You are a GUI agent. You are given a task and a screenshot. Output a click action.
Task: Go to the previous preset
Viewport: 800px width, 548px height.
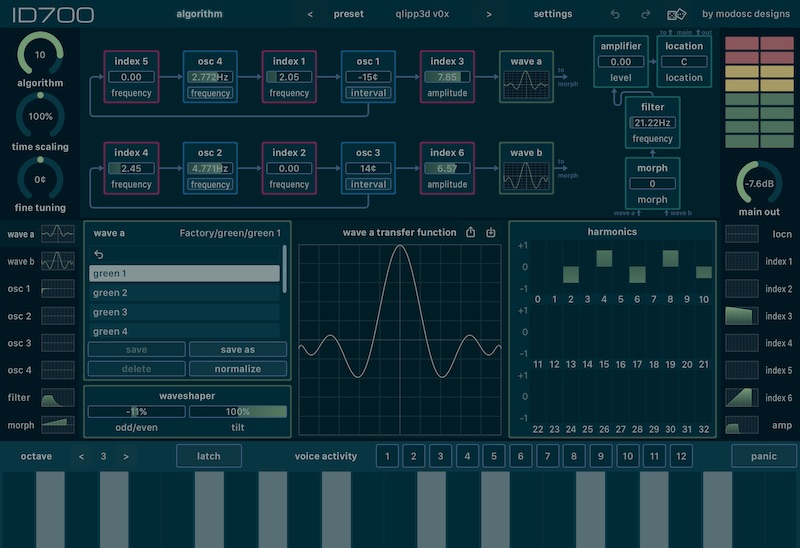click(310, 15)
